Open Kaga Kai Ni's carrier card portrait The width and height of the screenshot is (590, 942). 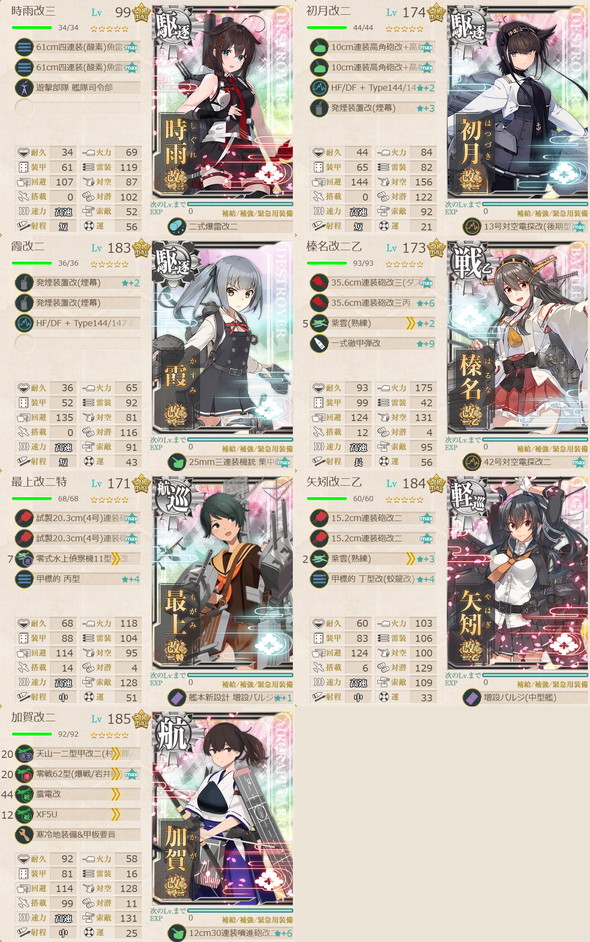pos(222,809)
